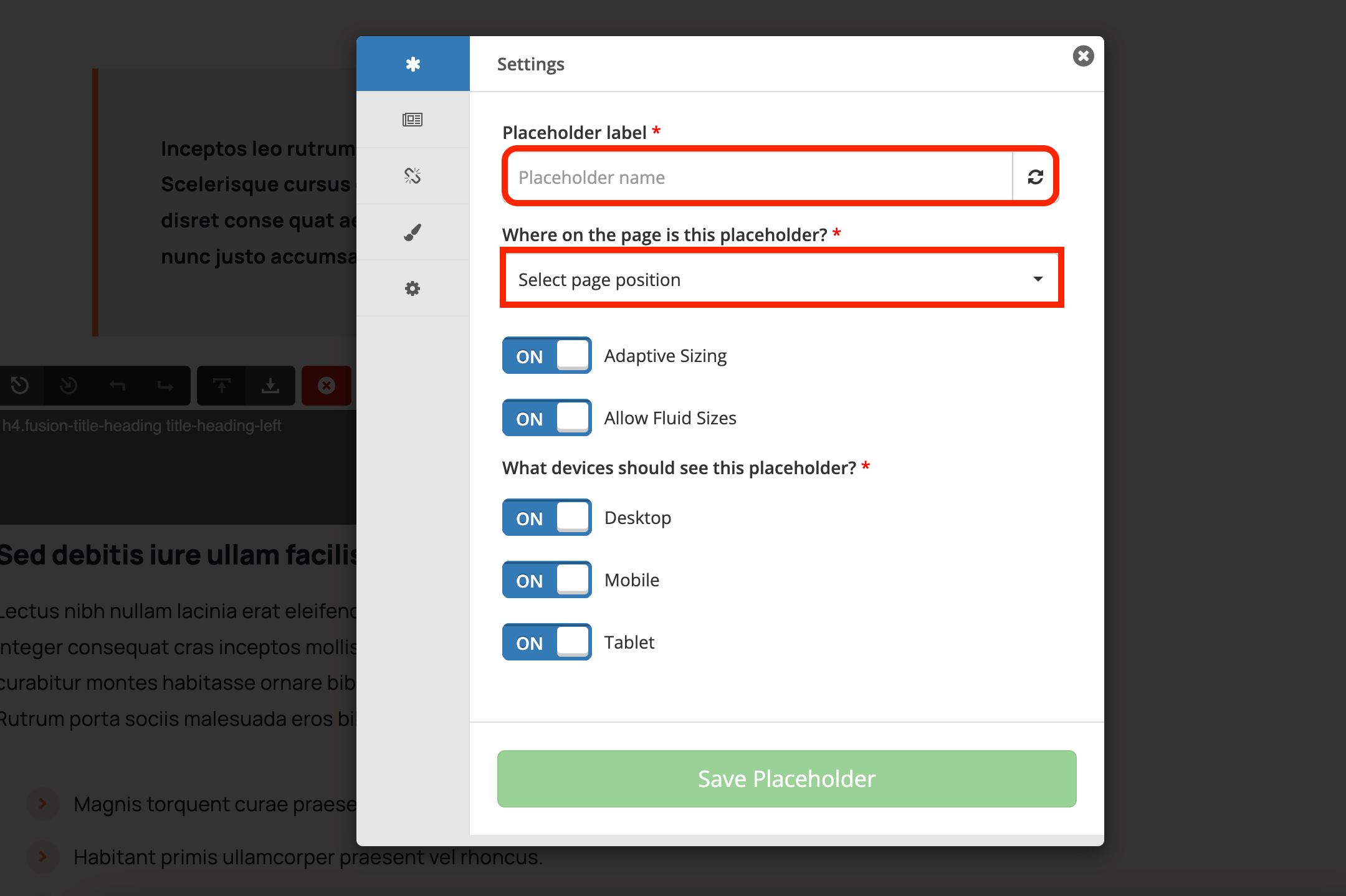
Task: Focus the Placeholder name input field
Action: point(759,177)
